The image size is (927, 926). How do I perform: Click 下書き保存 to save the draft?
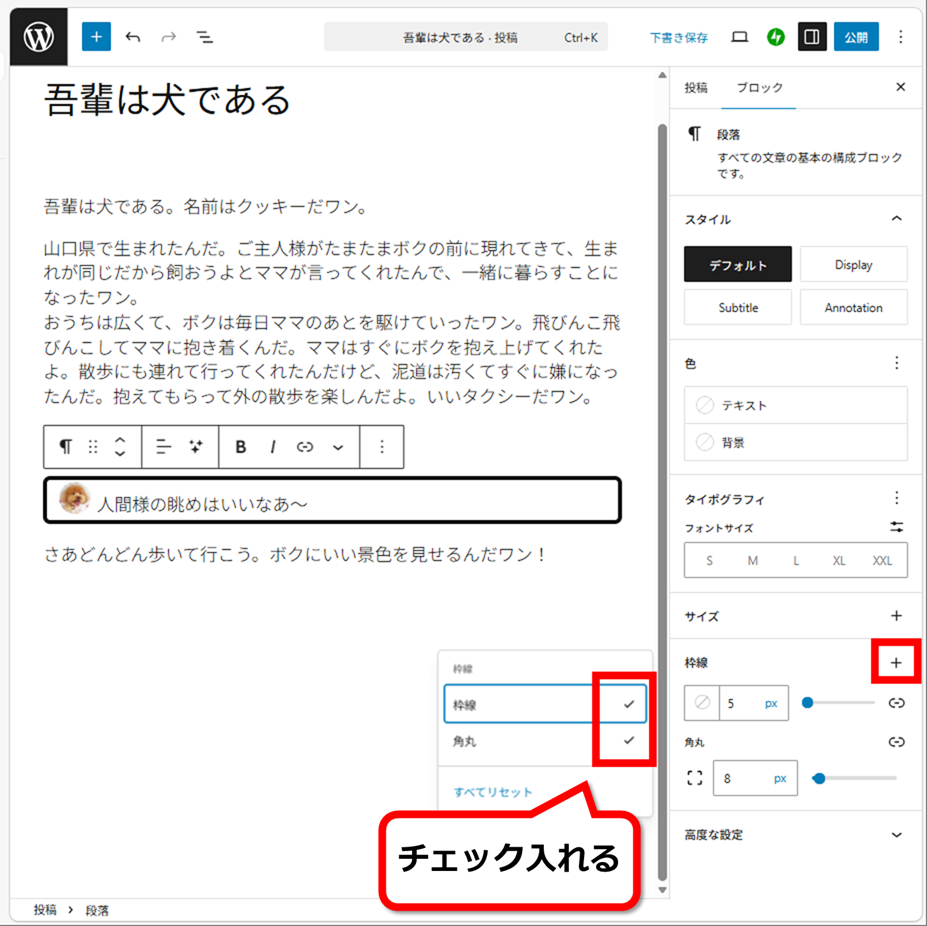pos(678,37)
